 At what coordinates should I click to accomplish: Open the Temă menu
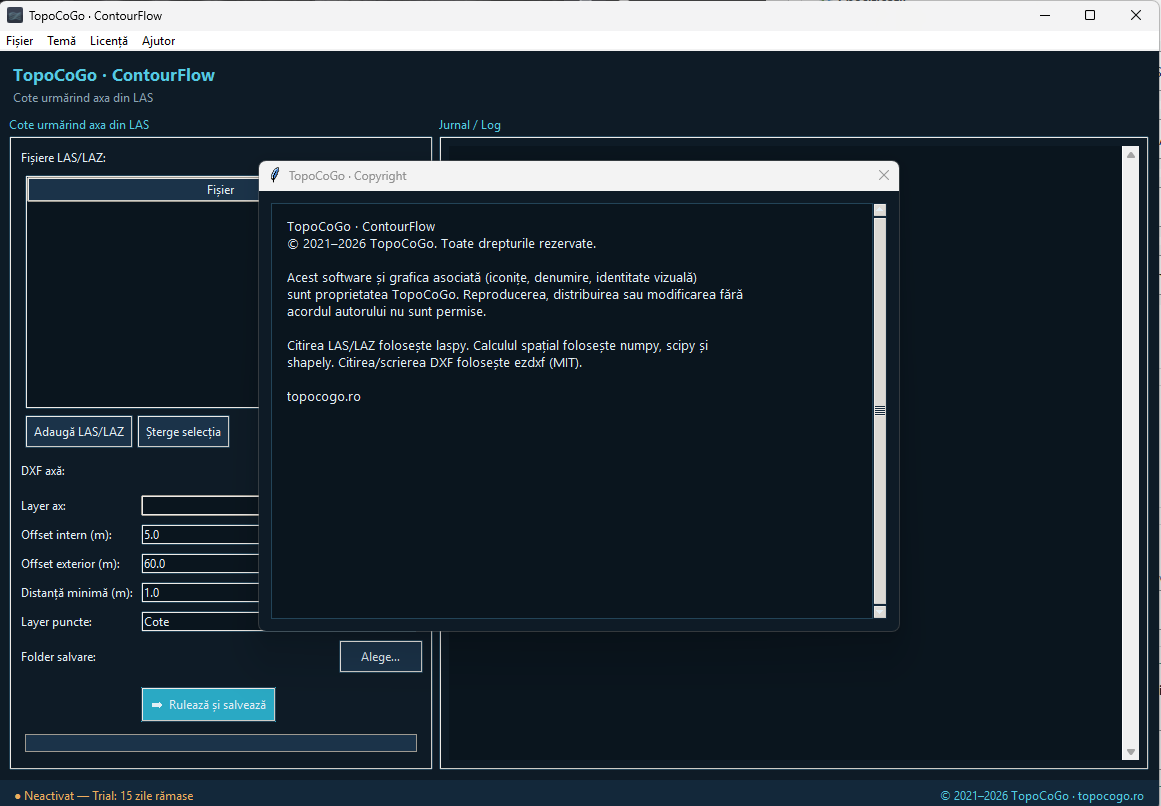pyautogui.click(x=61, y=41)
